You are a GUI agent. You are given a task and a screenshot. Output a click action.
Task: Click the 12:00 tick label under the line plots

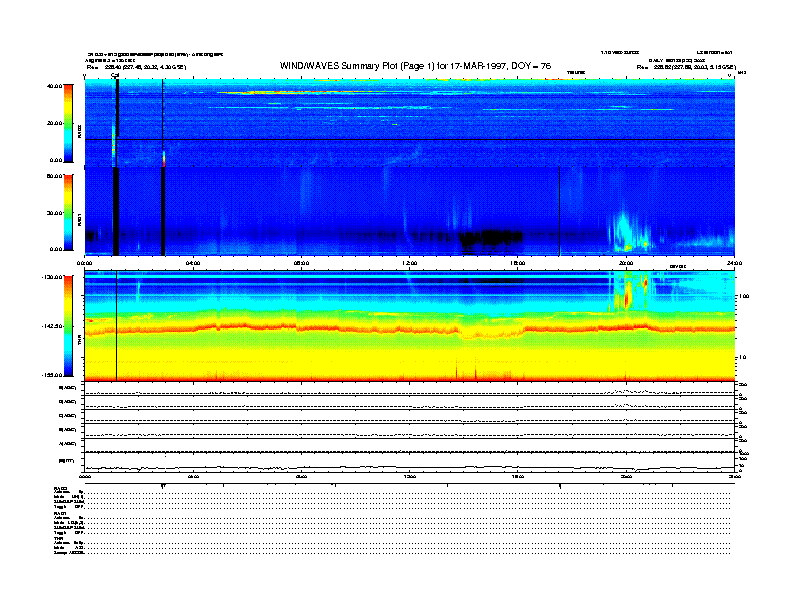click(x=410, y=476)
